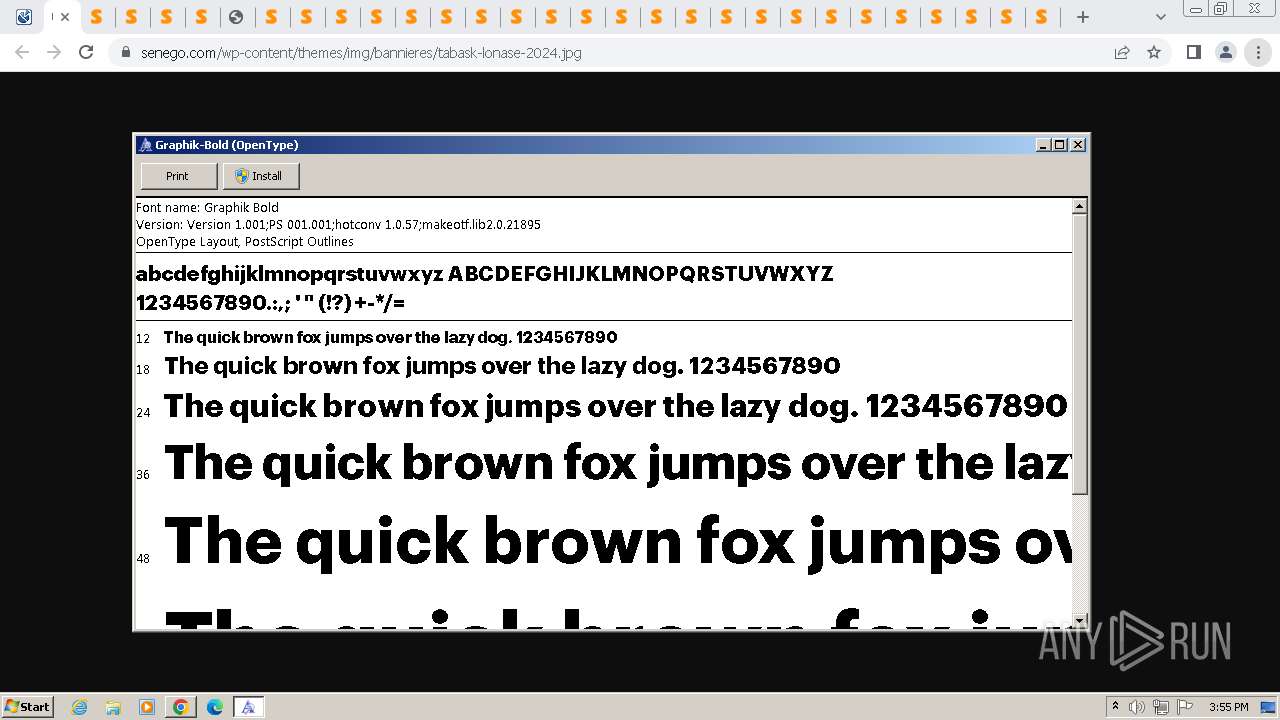The width and height of the screenshot is (1280, 720).
Task: Open Graphik-Bold window system menu icon
Action: click(146, 145)
